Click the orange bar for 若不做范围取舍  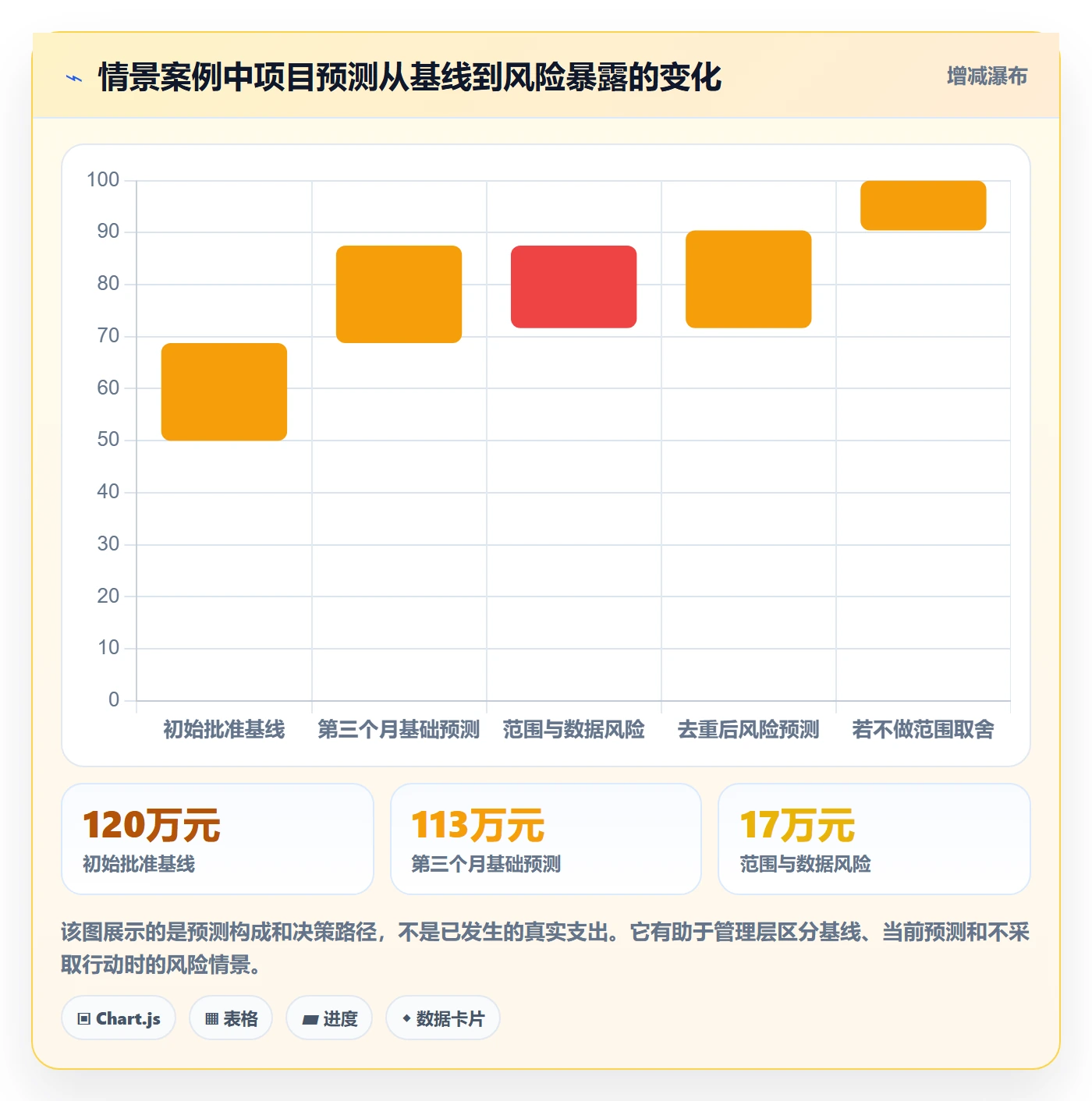tap(923, 205)
